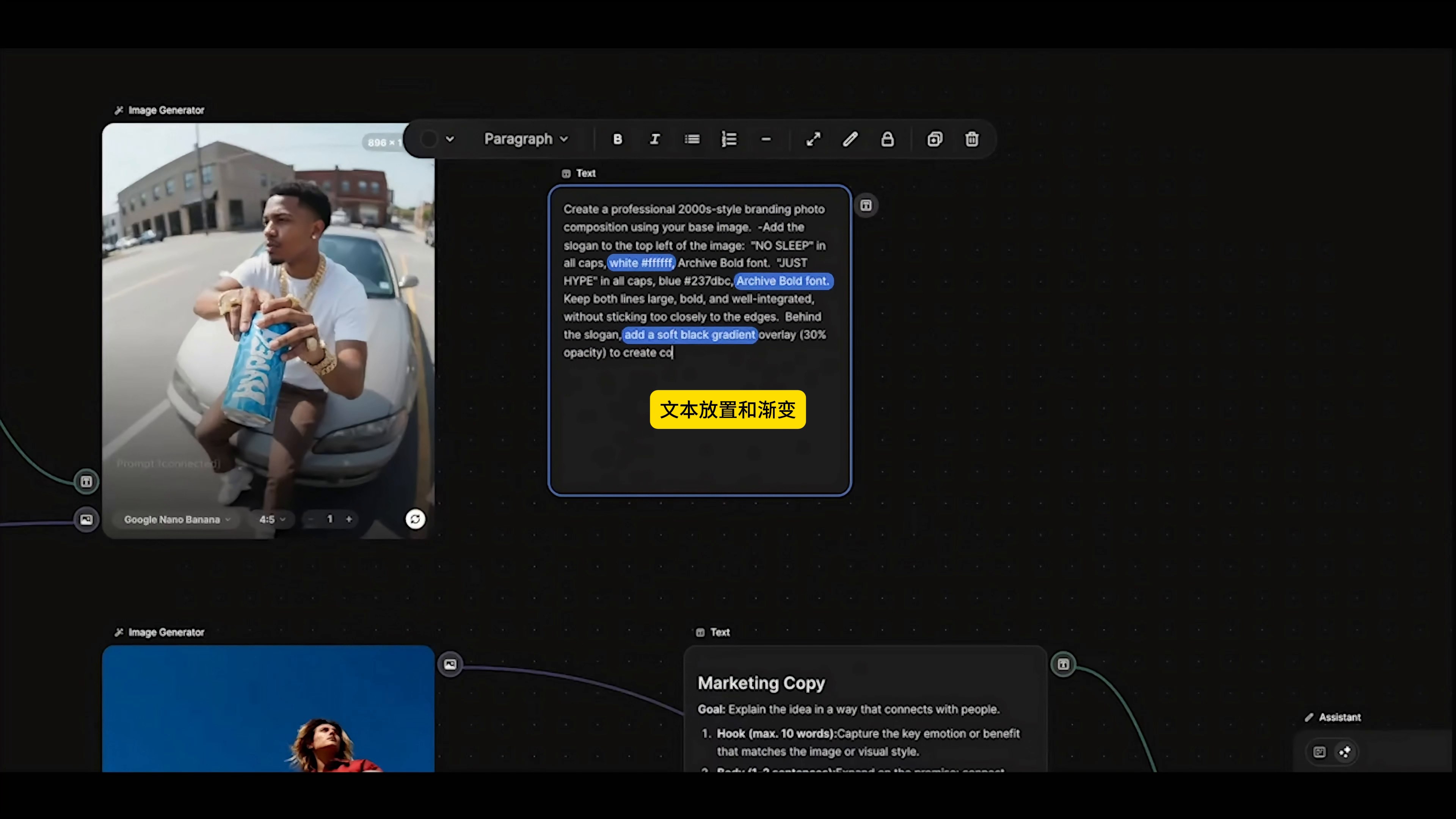
Task: Lock the selected text node
Action: (x=887, y=139)
